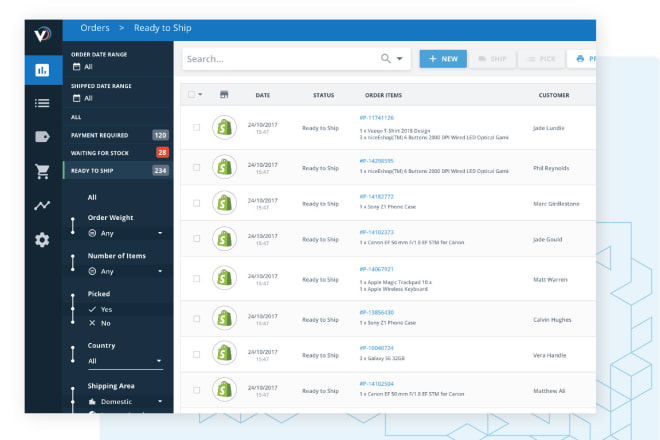Expand the Country dropdown
660x440 pixels.
(x=159, y=361)
